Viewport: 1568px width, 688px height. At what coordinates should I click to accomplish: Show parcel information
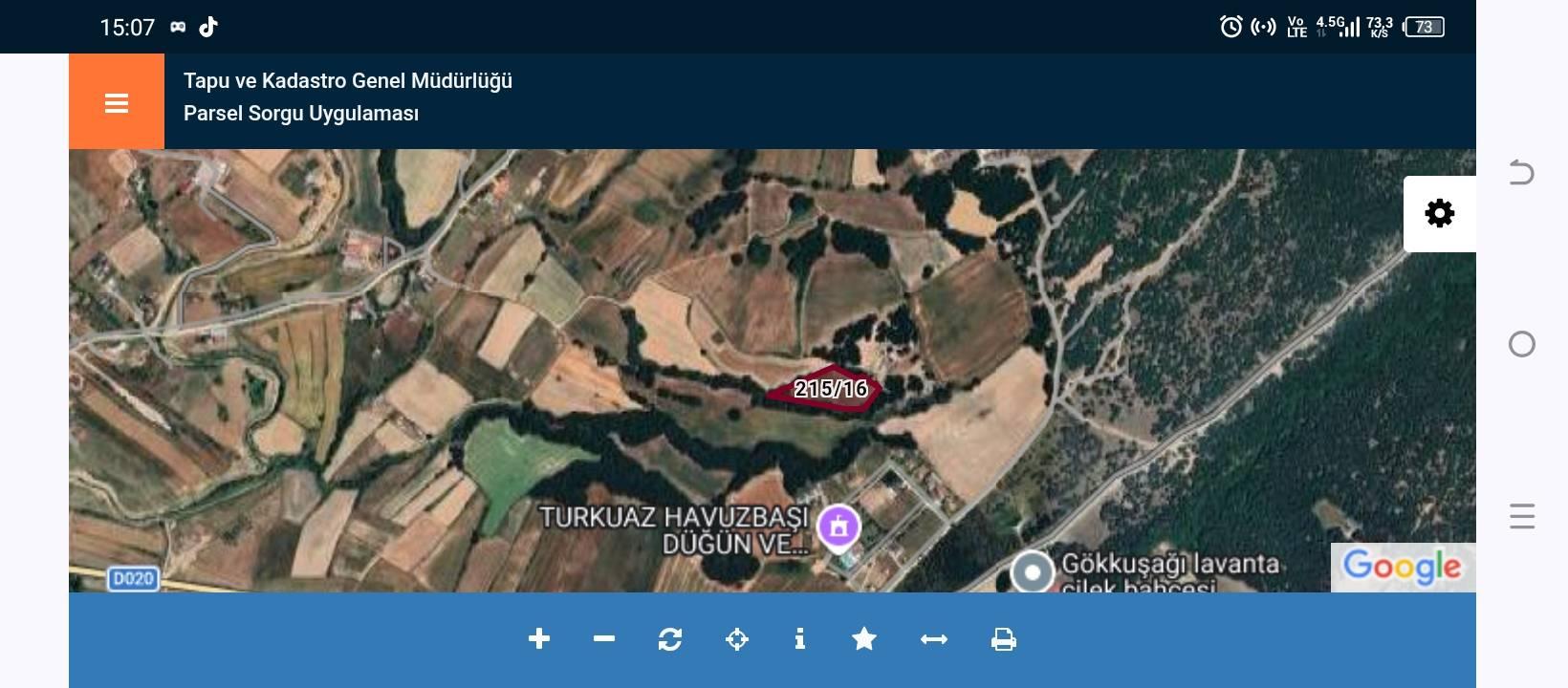(800, 639)
